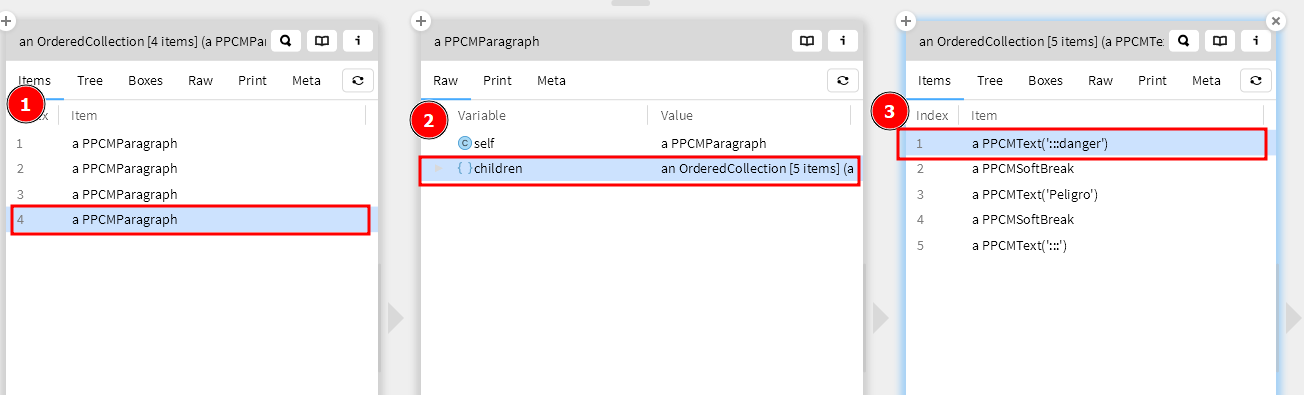Screen dimensions: 1304x395
Task: Click search icon in third pane header
Action: (x=1183, y=41)
